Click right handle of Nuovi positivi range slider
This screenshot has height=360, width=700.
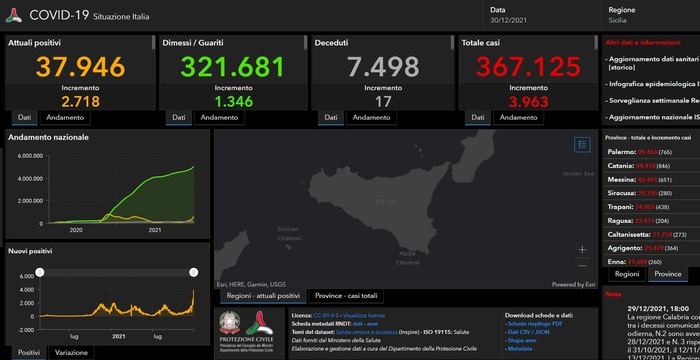click(194, 272)
